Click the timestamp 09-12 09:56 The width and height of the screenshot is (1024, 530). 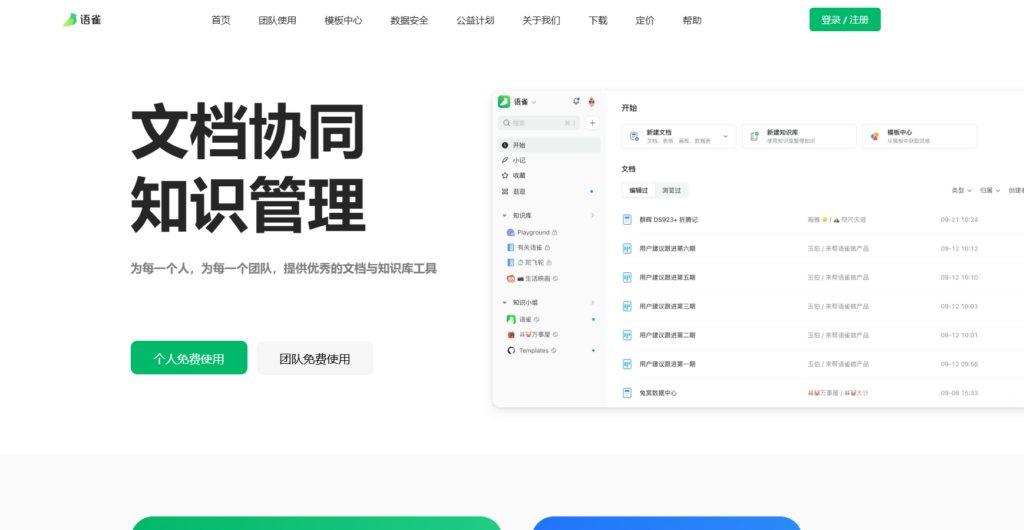959,364
